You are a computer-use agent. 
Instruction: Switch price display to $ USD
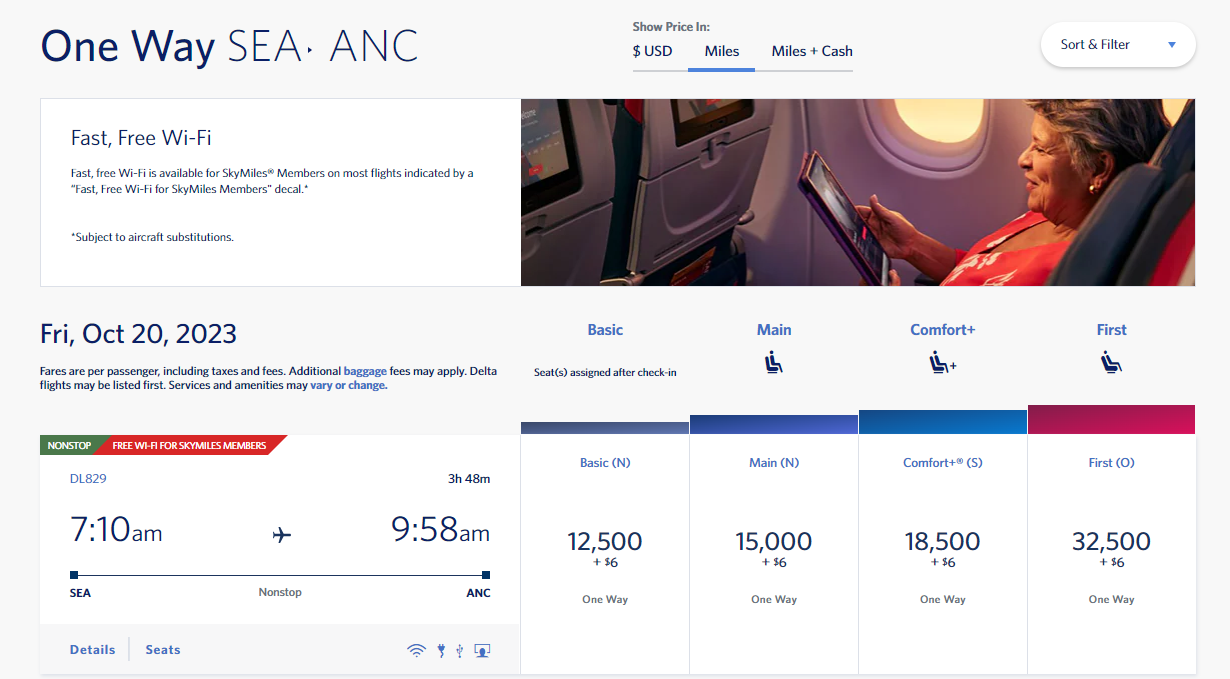651,50
